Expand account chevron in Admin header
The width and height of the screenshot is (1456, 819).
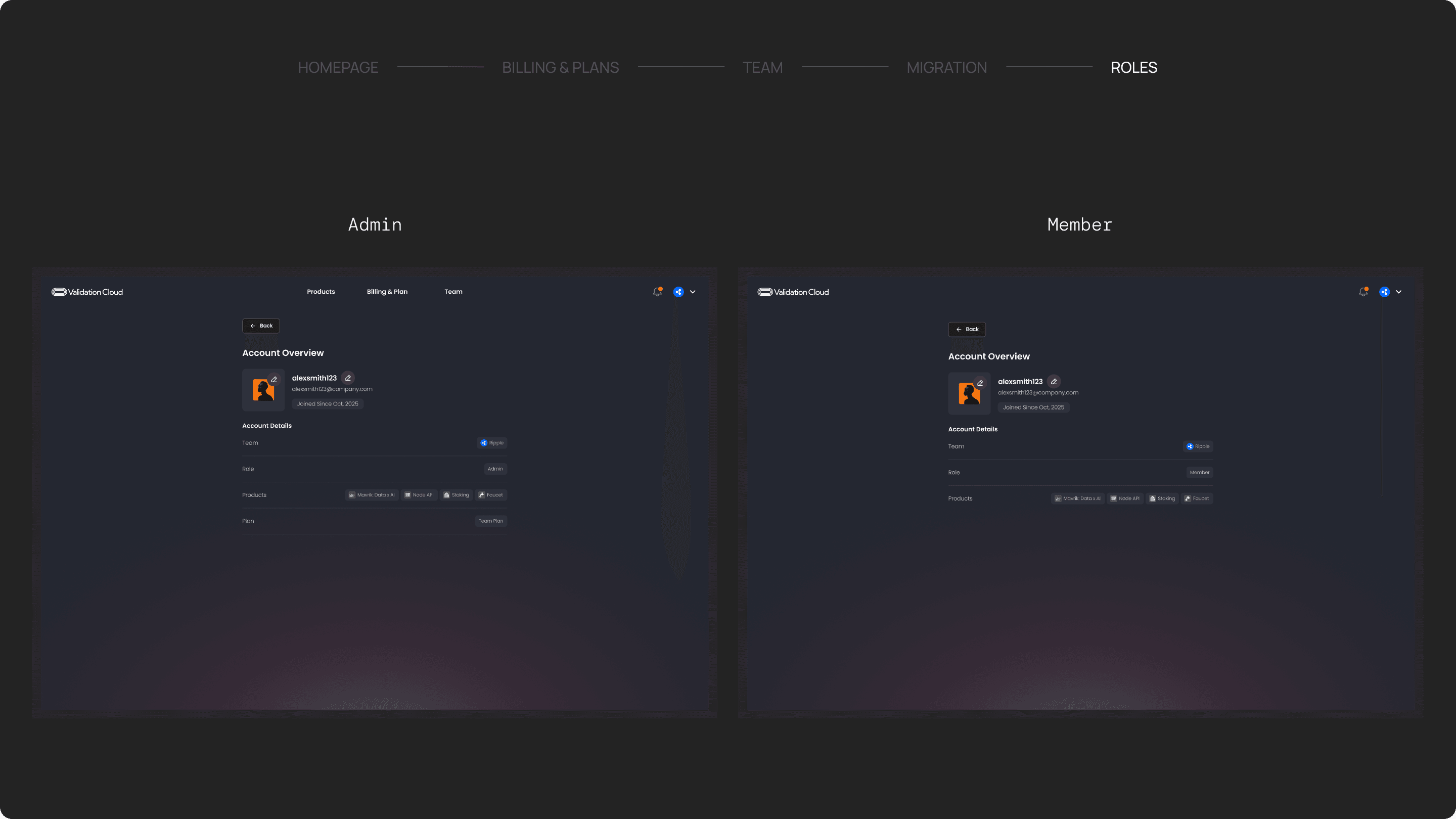693,292
